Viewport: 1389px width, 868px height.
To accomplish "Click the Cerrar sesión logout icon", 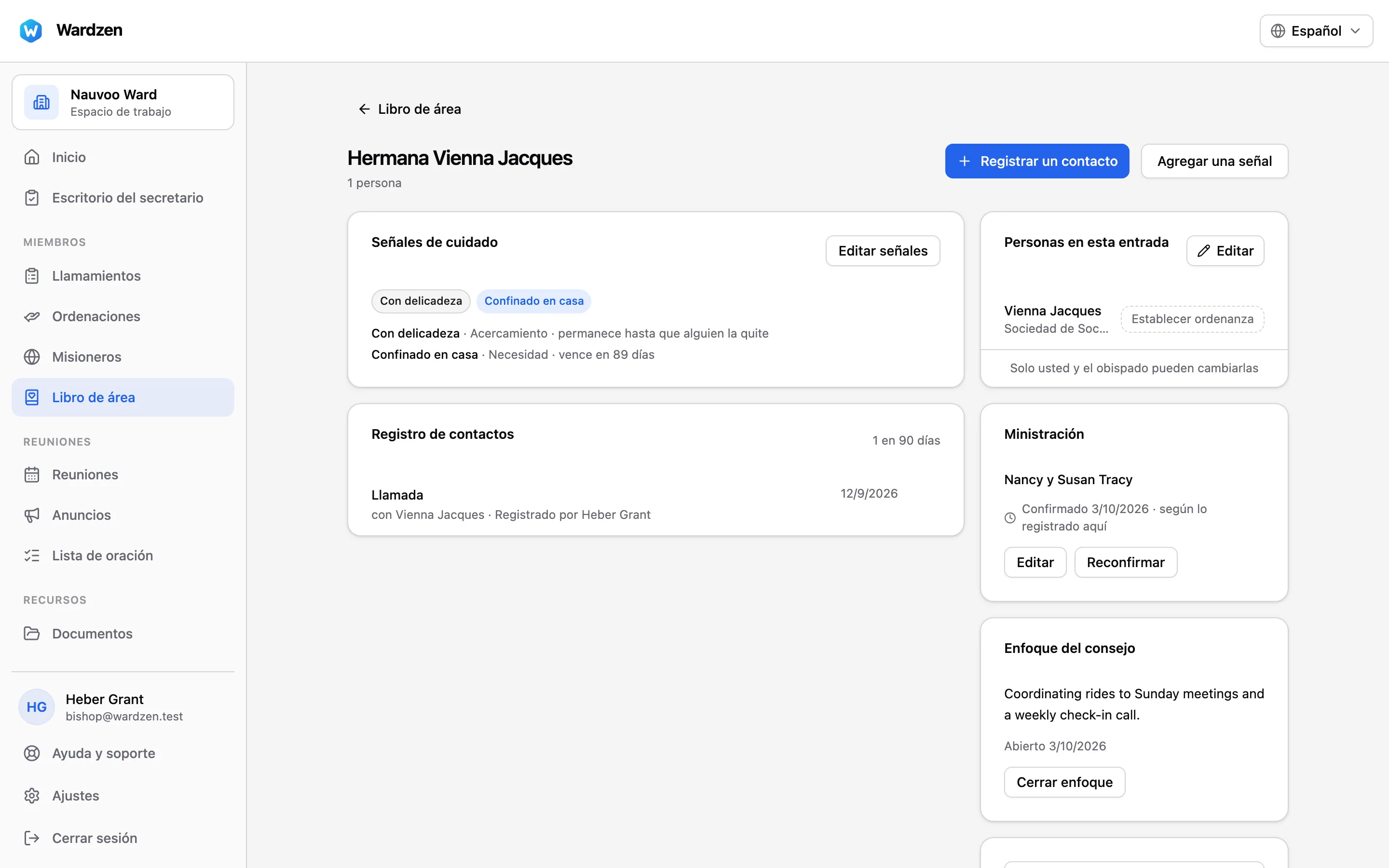I will point(32,838).
